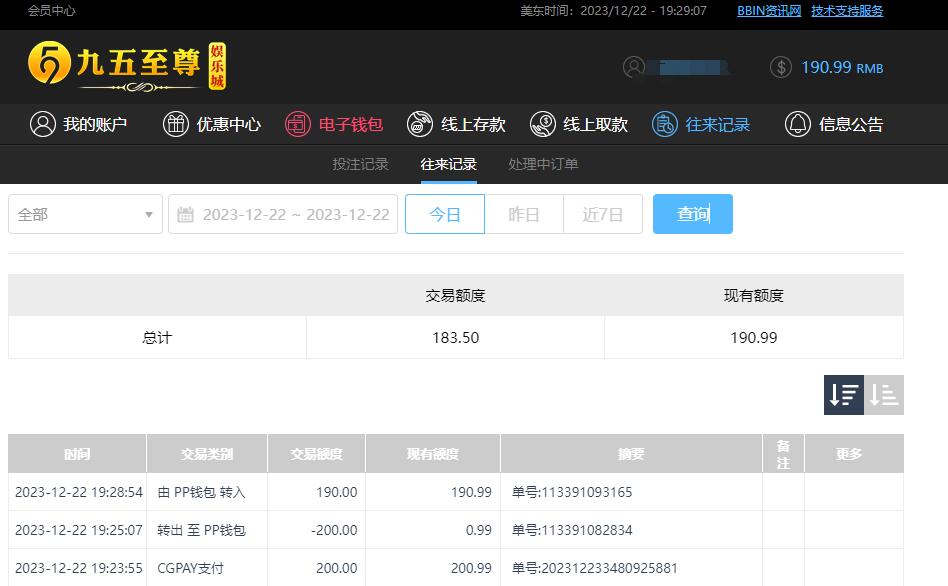Select the 今日 date filter
The height and width of the screenshot is (586, 948).
point(445,214)
